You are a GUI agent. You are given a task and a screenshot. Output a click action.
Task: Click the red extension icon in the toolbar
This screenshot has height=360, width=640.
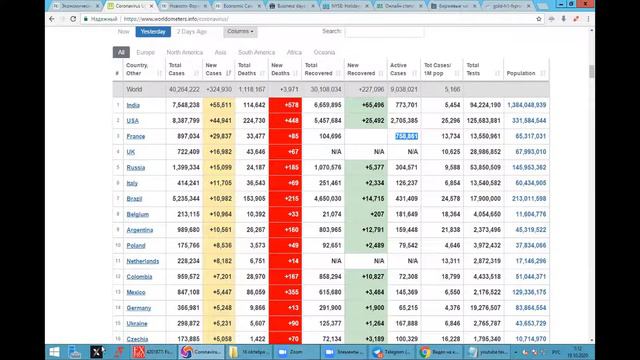pos(576,19)
